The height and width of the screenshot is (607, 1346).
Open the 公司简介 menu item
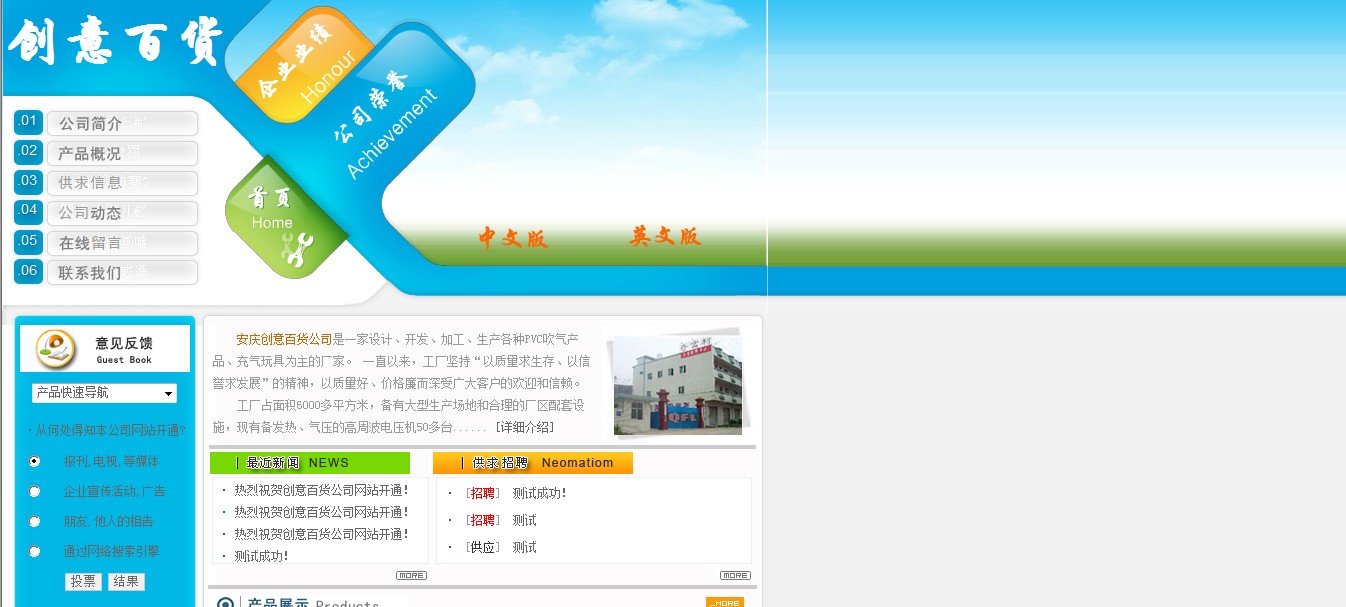pyautogui.click(x=122, y=123)
